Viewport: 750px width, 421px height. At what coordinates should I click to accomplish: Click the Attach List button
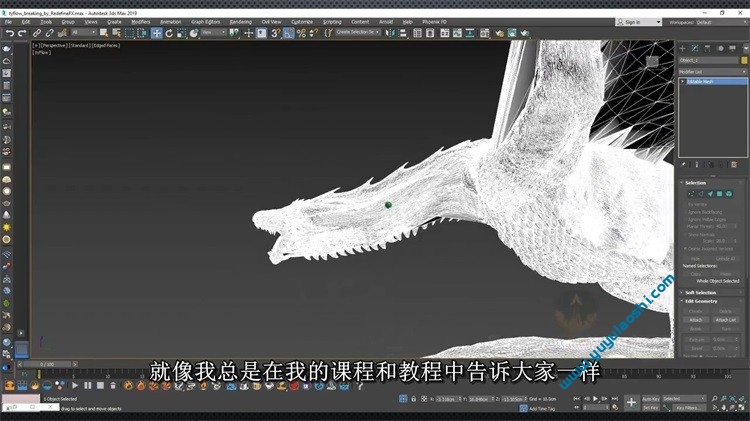click(x=726, y=320)
